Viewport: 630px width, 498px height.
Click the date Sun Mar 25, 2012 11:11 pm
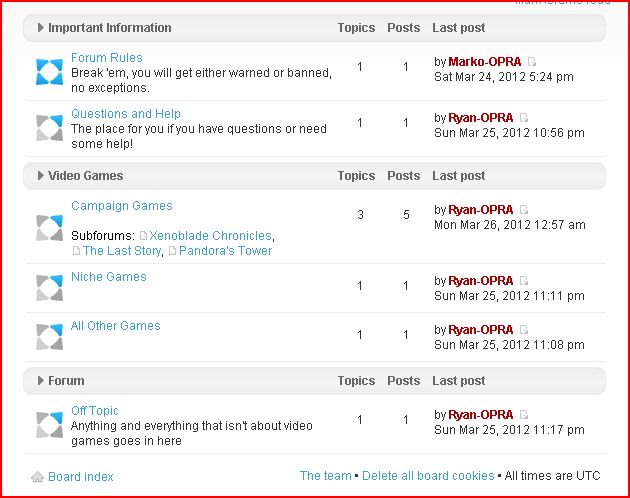pyautogui.click(x=509, y=296)
